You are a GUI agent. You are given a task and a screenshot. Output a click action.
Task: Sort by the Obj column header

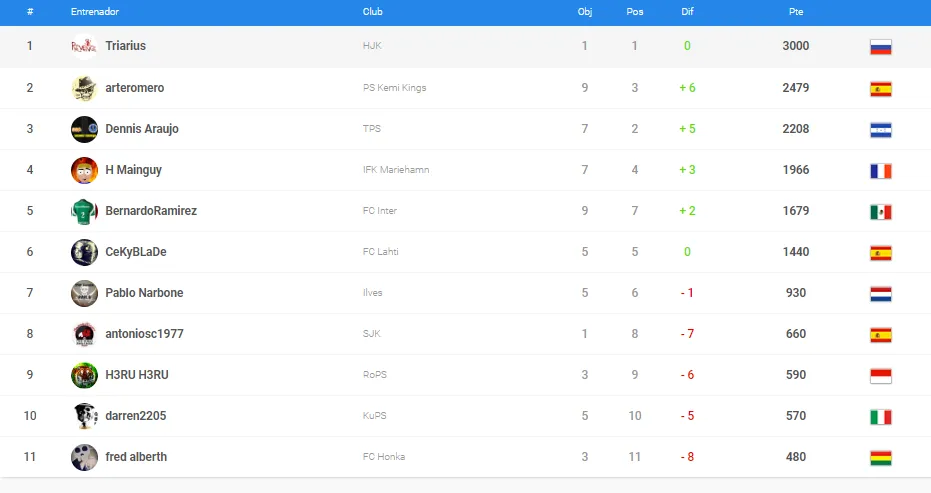coord(585,12)
